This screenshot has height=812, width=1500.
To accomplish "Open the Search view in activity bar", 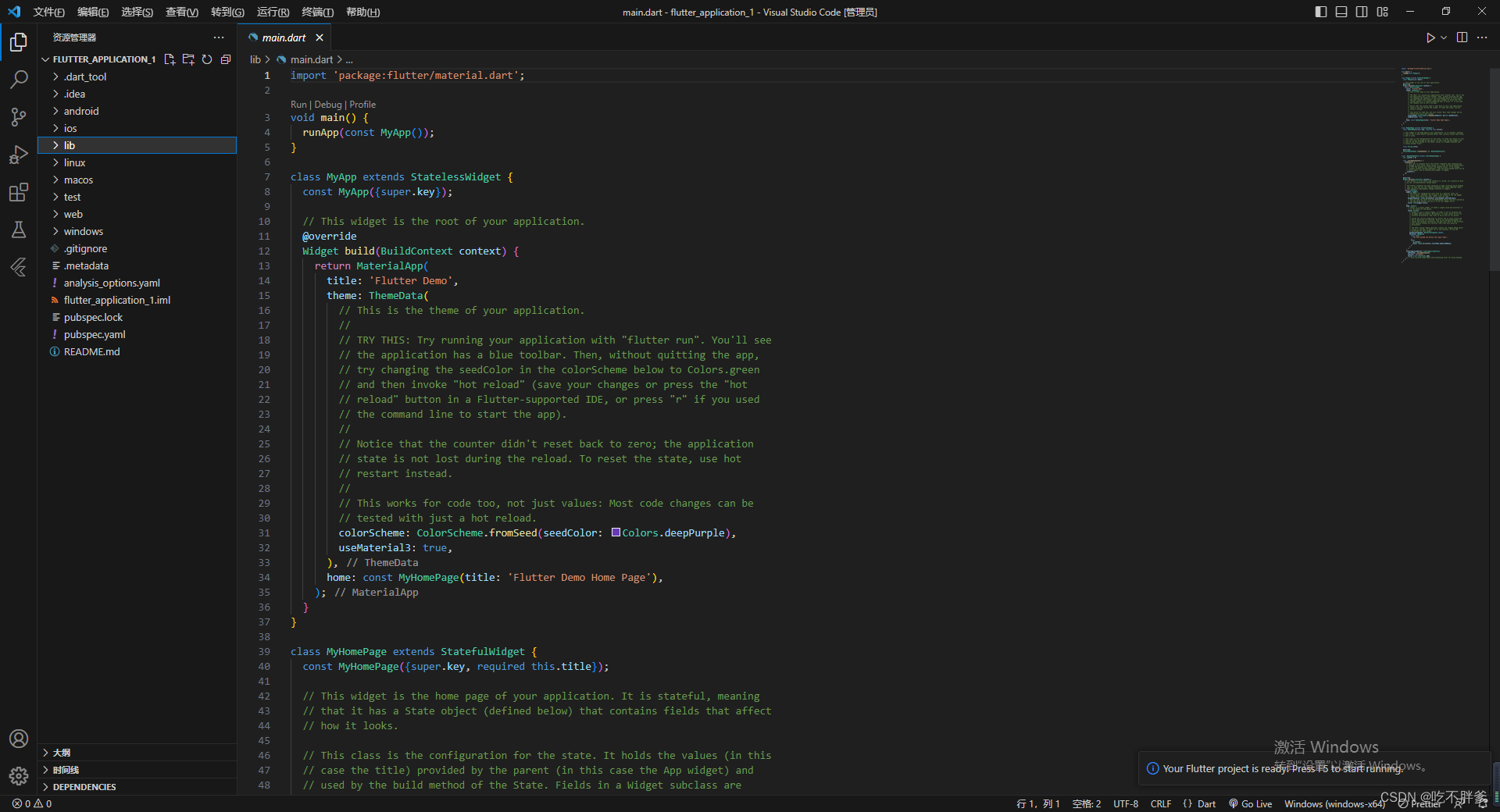I will (x=19, y=80).
